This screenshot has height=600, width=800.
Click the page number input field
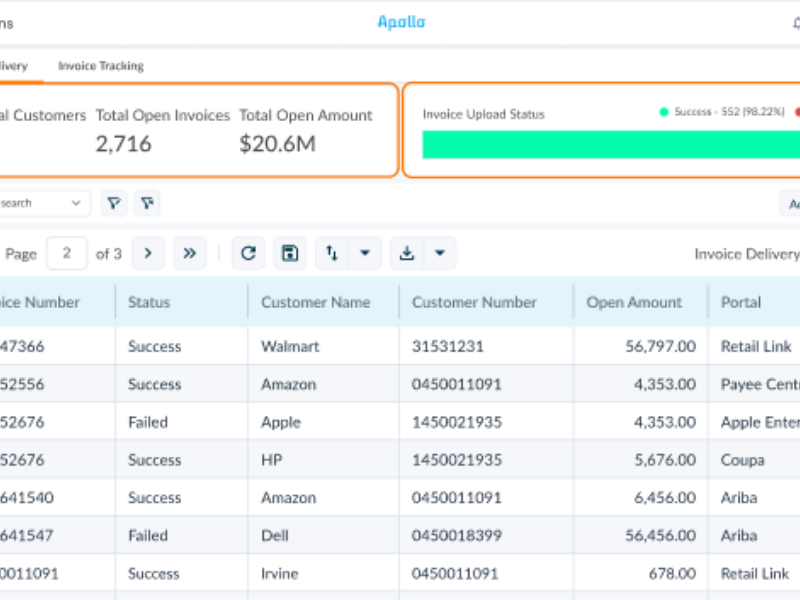[67, 254]
